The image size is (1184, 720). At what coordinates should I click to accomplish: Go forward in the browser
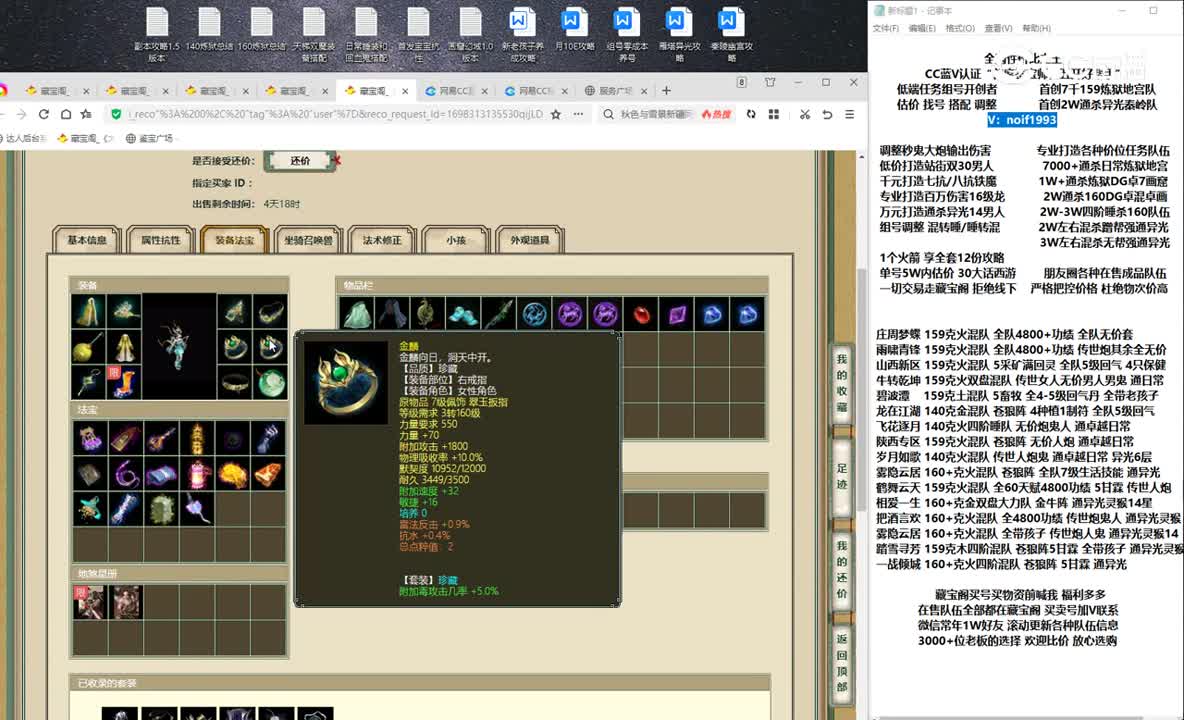point(21,114)
